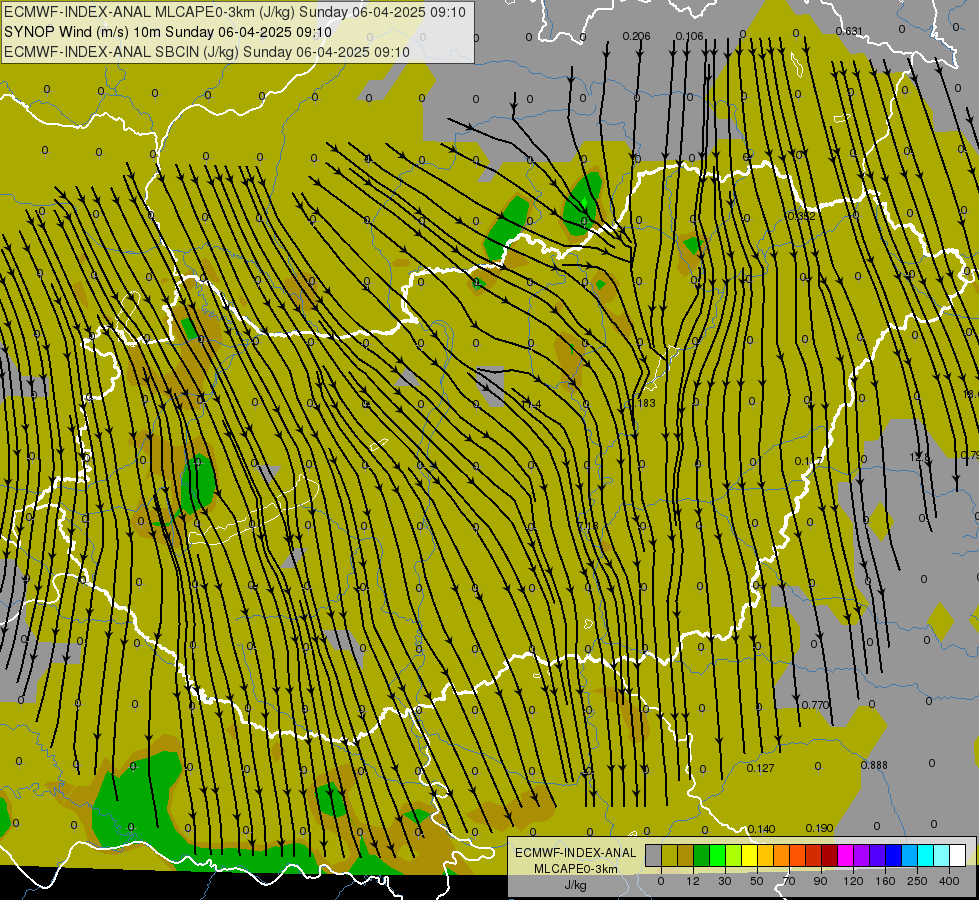Screen dimensions: 979x900
Task: Click the orange legend swatch left of label 70
Action: pos(782,856)
